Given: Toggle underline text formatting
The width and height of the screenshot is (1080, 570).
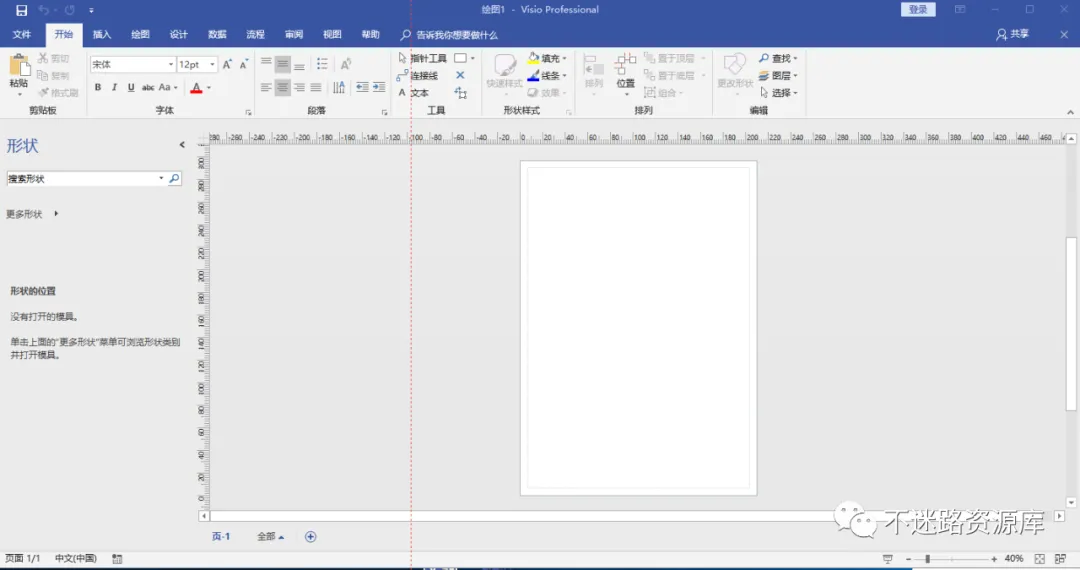Looking at the screenshot, I should point(131,87).
